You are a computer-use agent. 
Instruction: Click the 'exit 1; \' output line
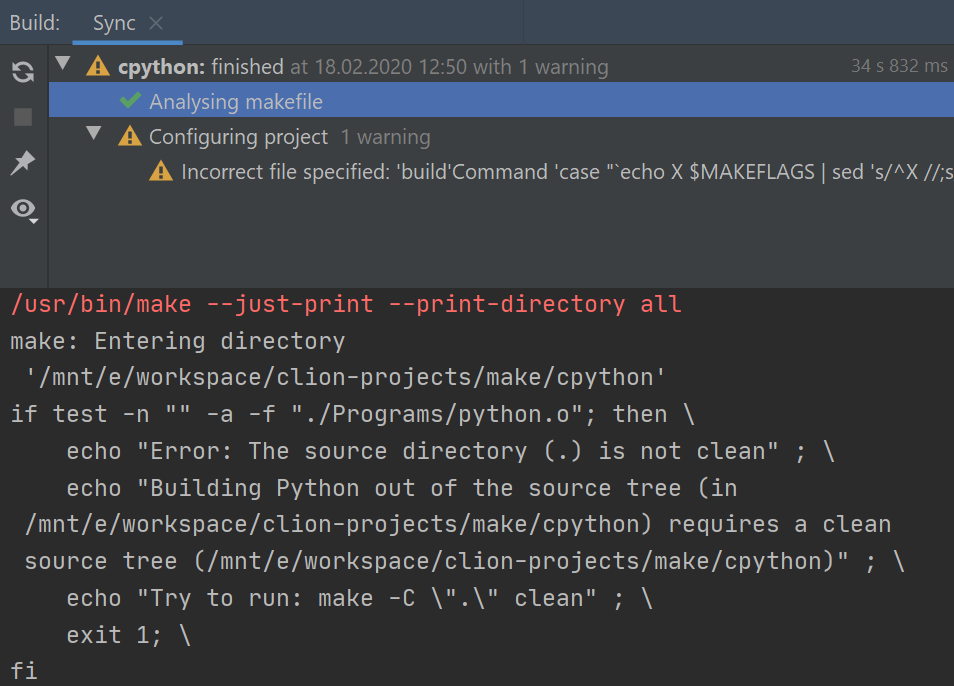128,635
